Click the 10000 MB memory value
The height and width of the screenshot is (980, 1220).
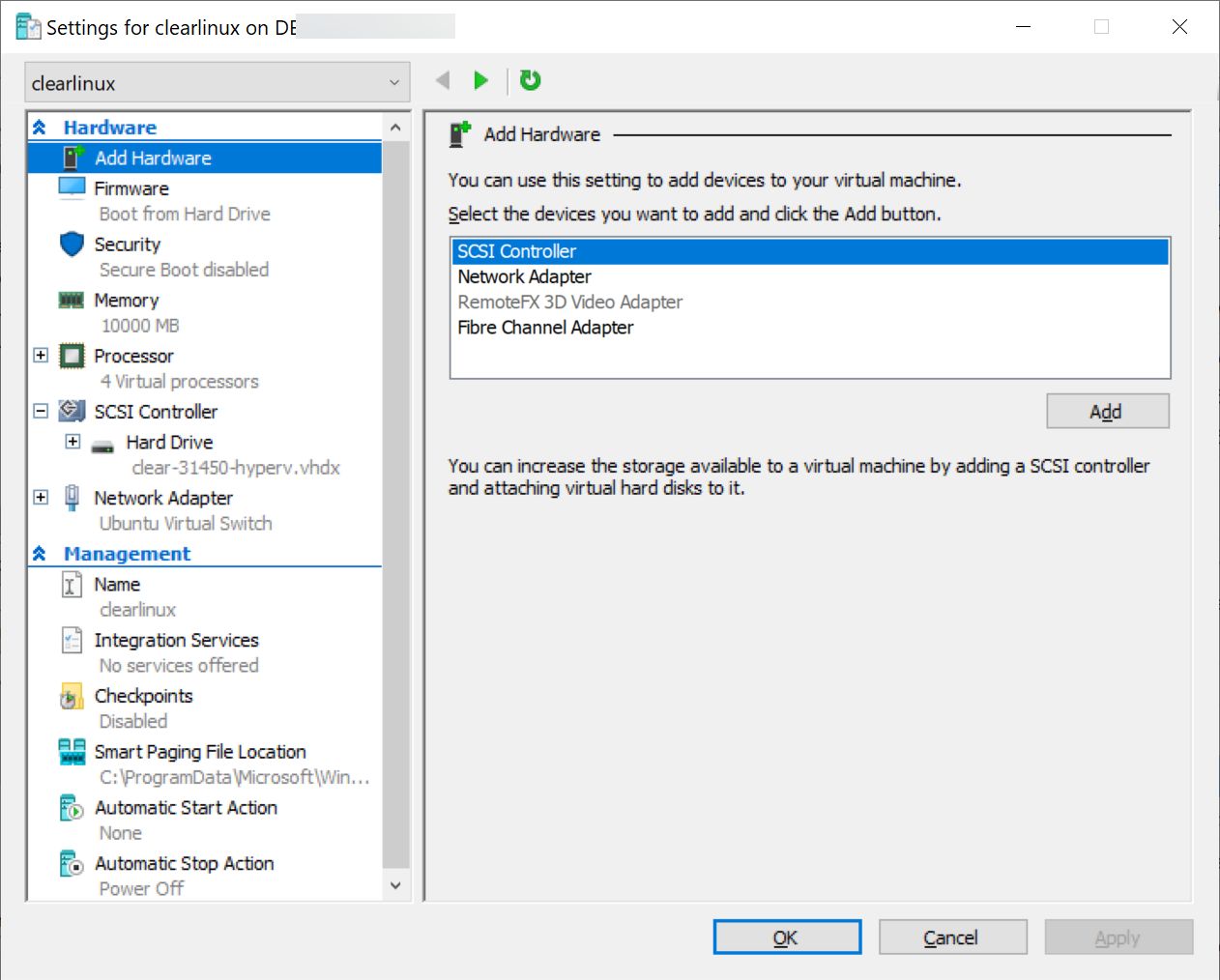(x=140, y=326)
